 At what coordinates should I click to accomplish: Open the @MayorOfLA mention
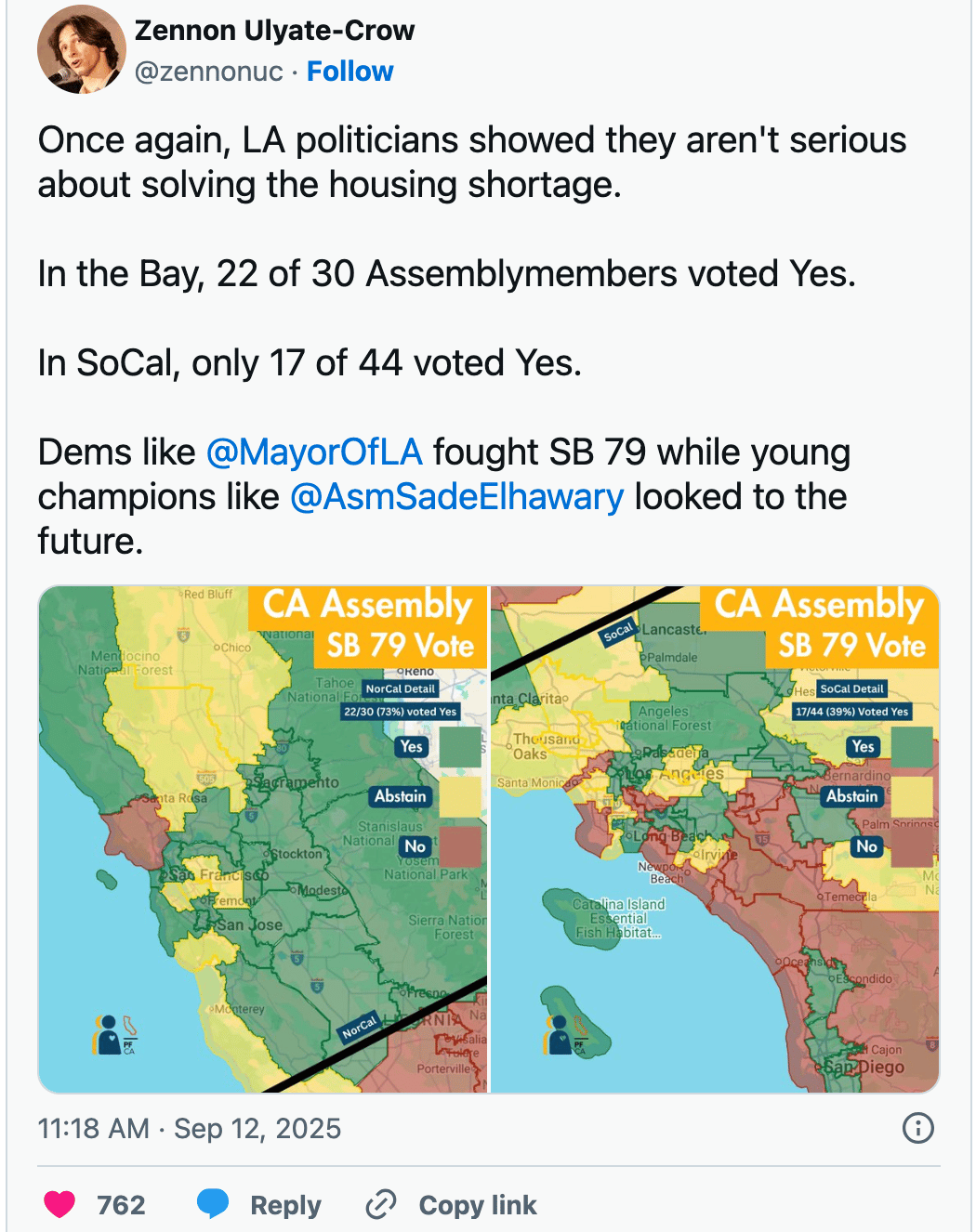tap(314, 452)
